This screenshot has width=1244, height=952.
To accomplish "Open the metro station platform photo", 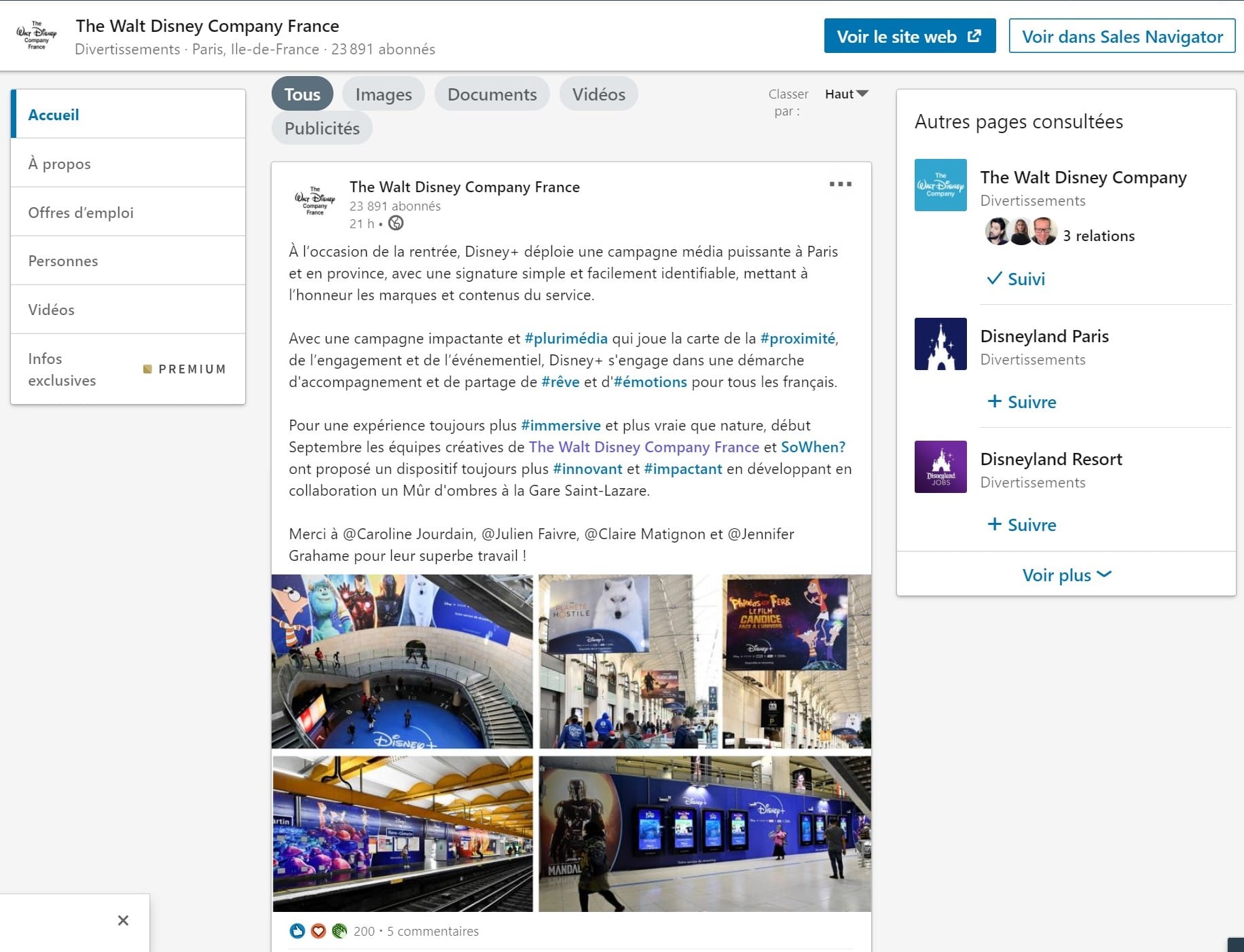I will pyautogui.click(x=403, y=834).
